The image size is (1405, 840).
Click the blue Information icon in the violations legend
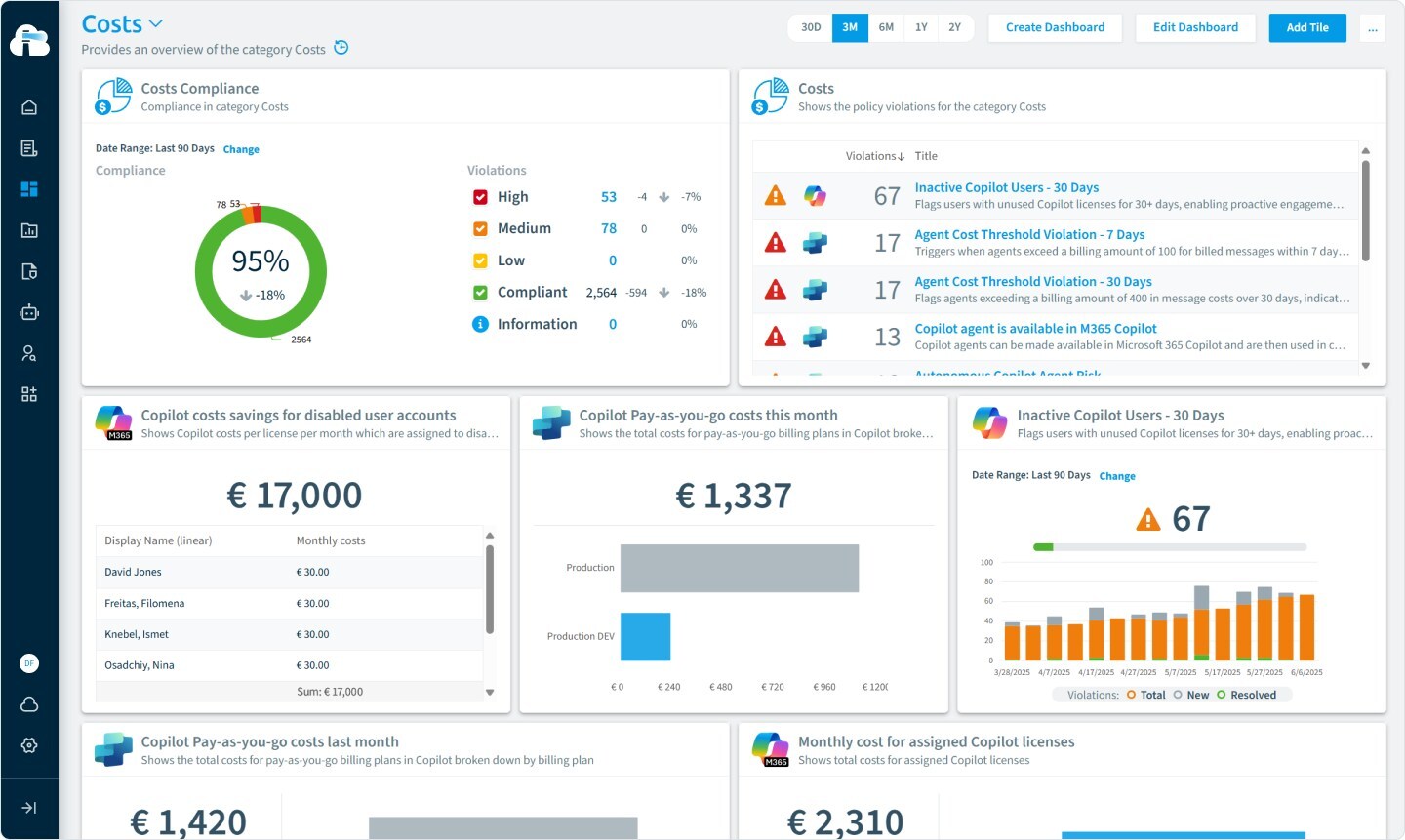[480, 324]
